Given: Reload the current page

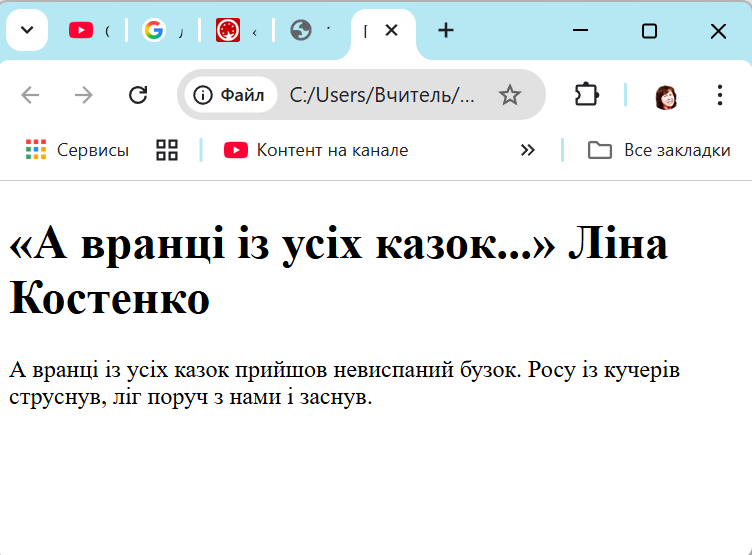Looking at the screenshot, I should click(x=138, y=95).
